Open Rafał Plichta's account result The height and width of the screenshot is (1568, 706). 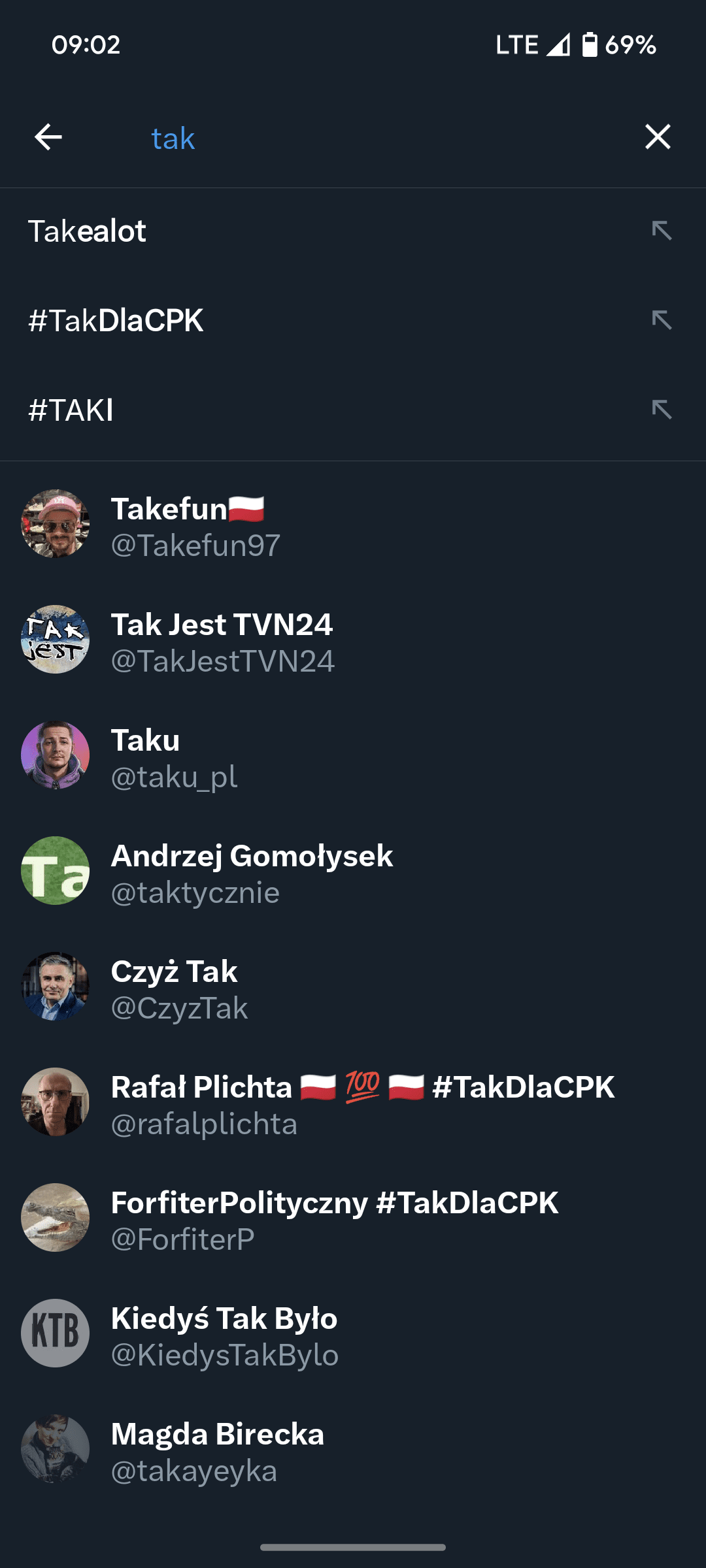pyautogui.click(x=353, y=1102)
